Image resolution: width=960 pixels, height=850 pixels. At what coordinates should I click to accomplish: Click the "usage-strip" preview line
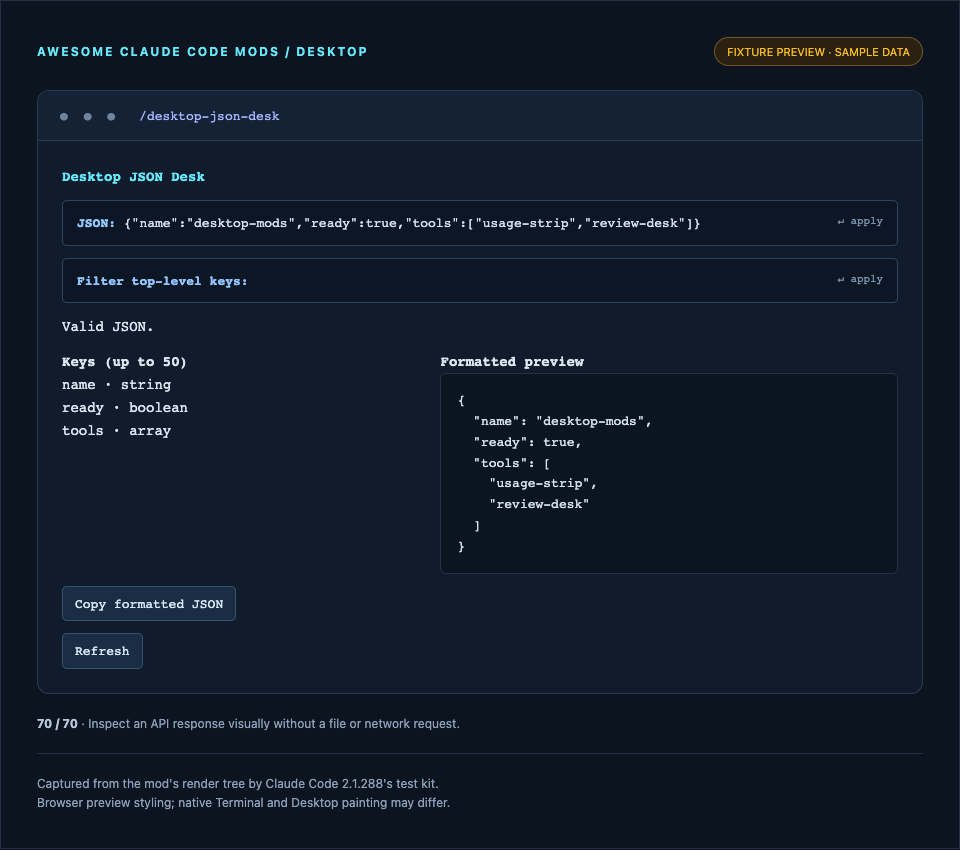tap(543, 484)
